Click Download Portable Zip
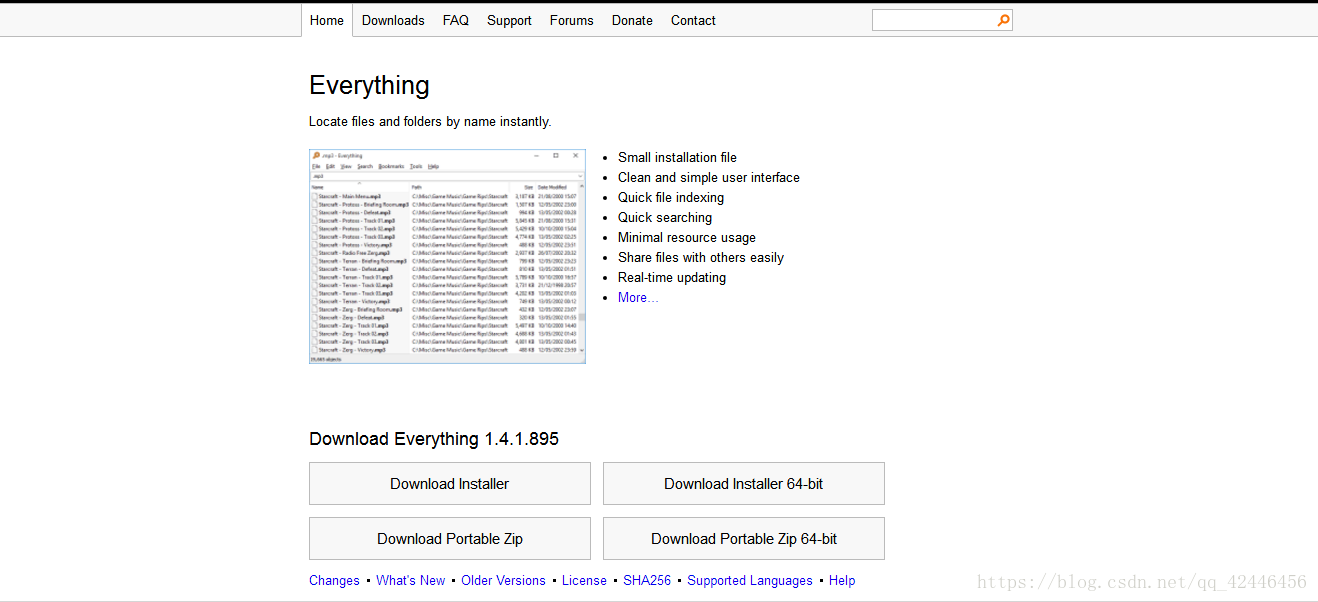Image resolution: width=1318 pixels, height=602 pixels. (x=449, y=538)
